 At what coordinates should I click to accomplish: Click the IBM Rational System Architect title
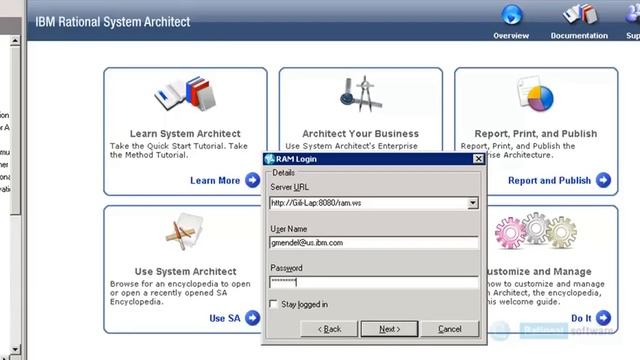(113, 22)
